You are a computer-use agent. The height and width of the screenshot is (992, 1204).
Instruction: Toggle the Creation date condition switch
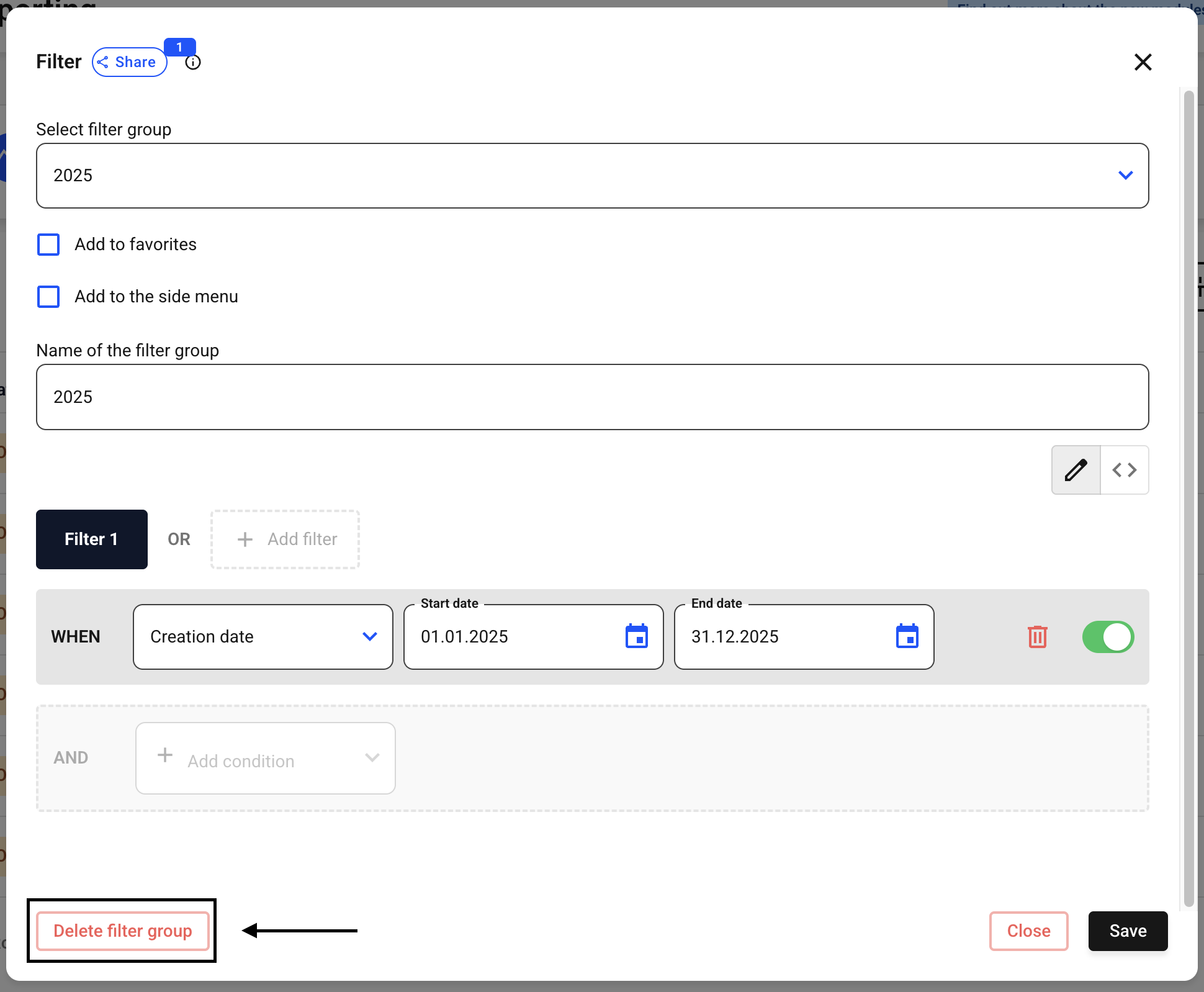coord(1108,637)
